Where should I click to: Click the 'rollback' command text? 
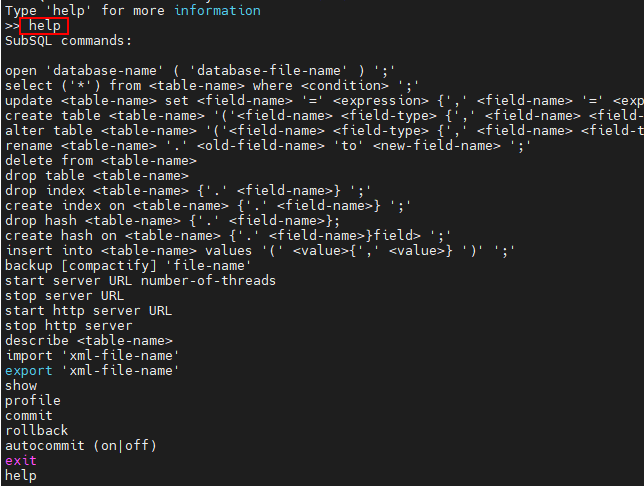[x=37, y=431]
